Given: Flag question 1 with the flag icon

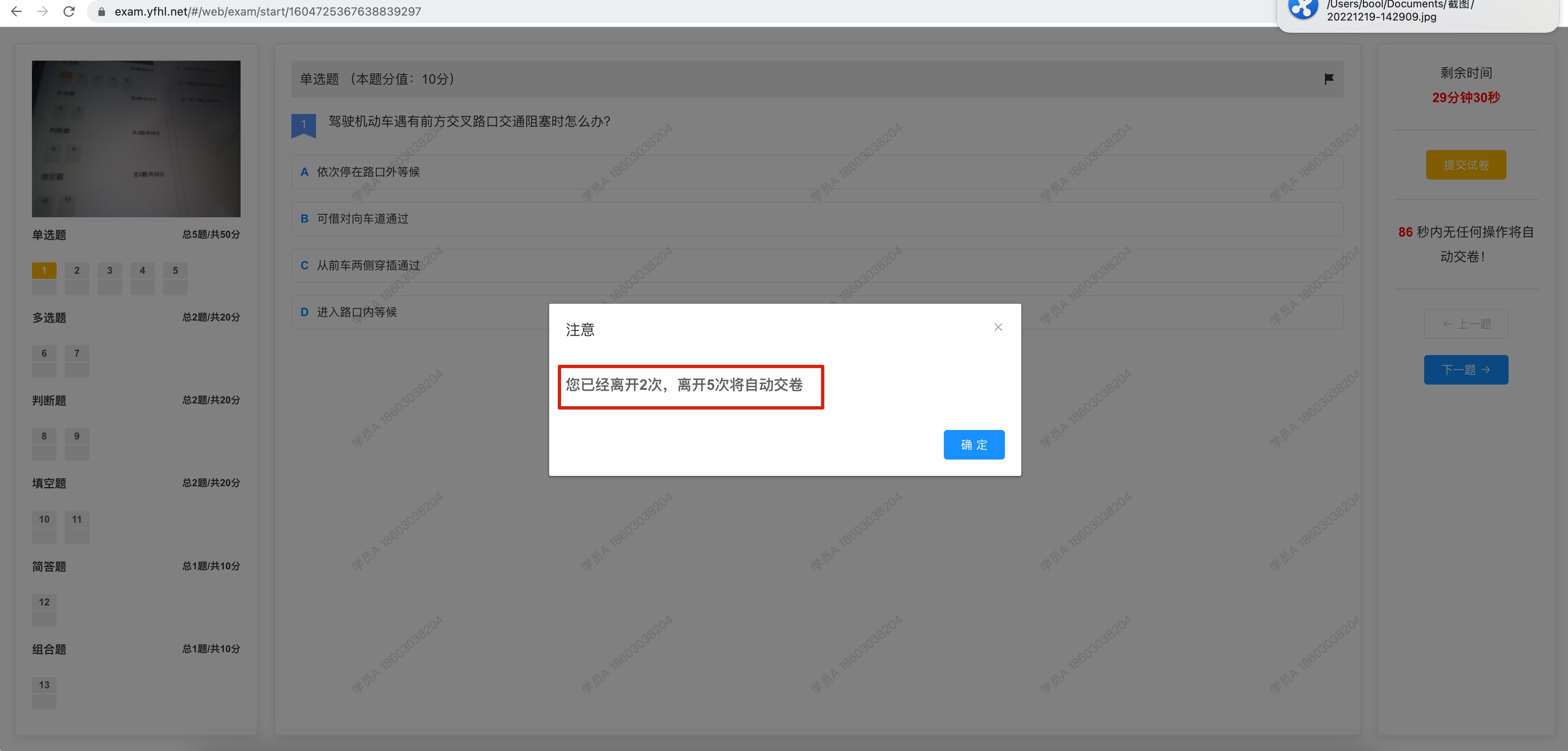Looking at the screenshot, I should pos(1329,79).
